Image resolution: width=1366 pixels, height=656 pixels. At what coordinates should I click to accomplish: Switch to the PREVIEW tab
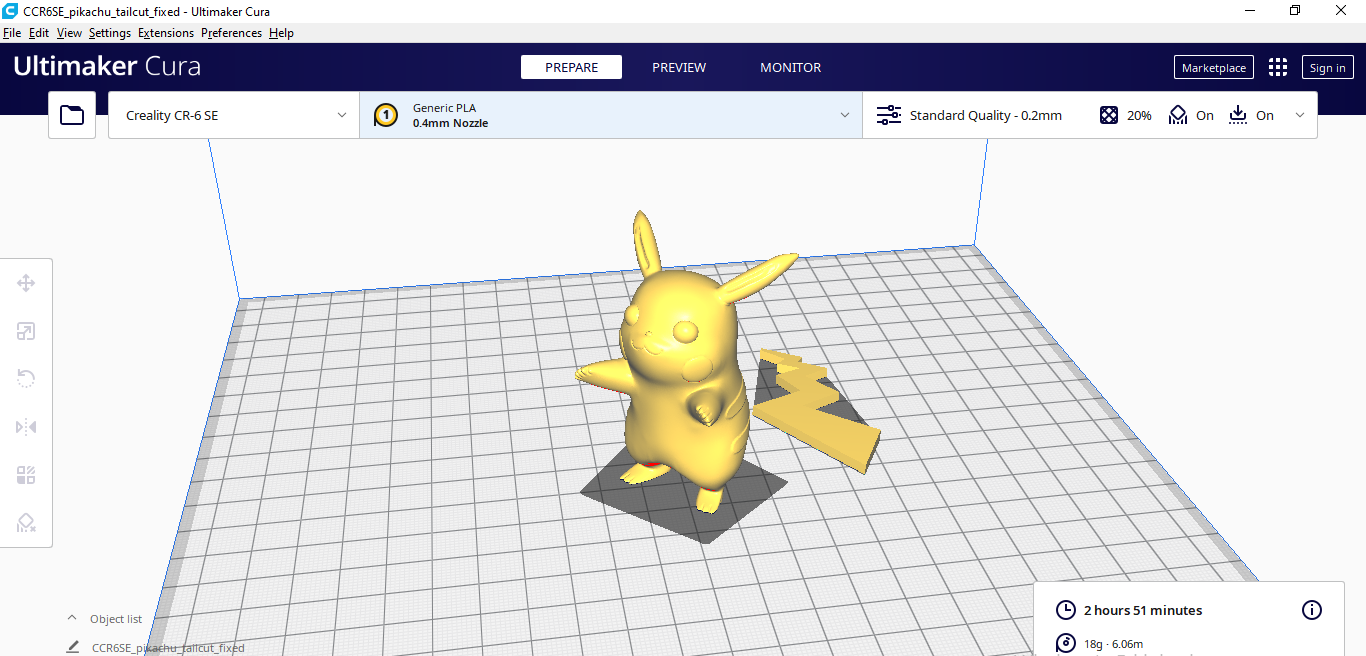pos(679,67)
